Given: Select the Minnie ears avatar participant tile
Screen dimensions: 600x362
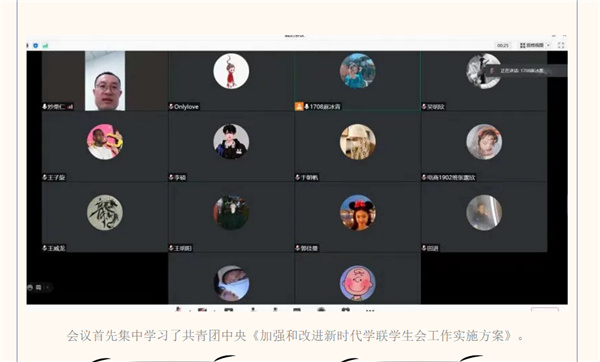Looking at the screenshot, I should [x=358, y=217].
